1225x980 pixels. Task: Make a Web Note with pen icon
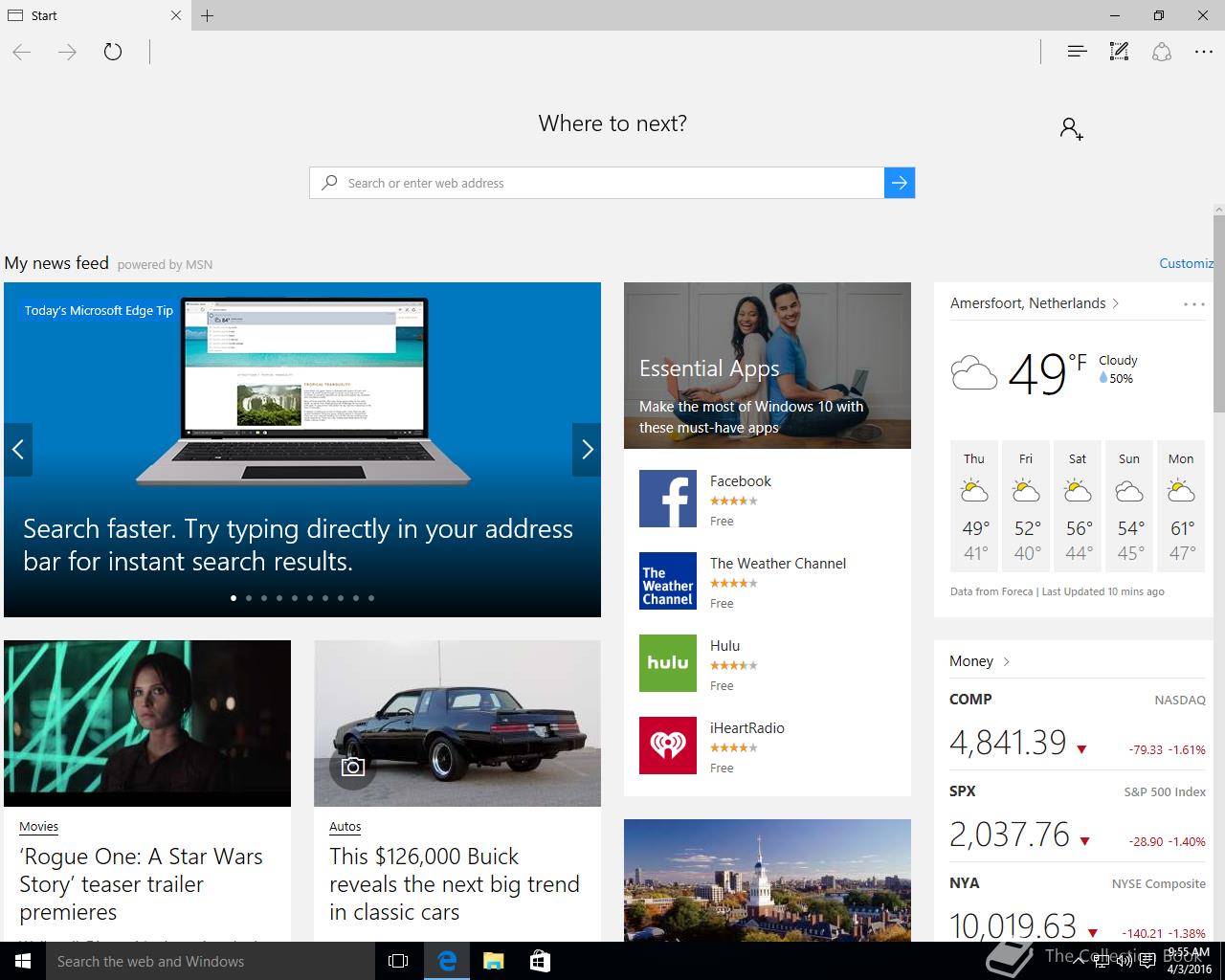(x=1119, y=52)
